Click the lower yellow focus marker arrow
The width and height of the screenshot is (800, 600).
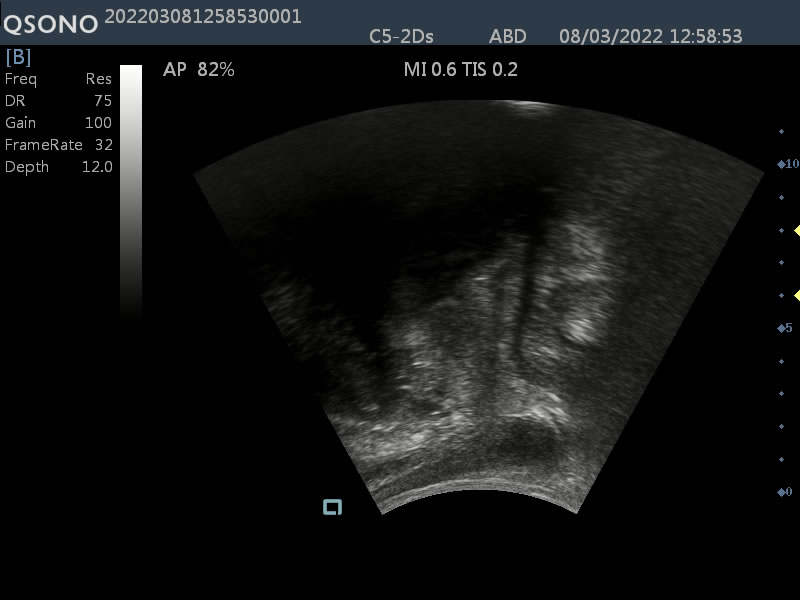[797, 295]
